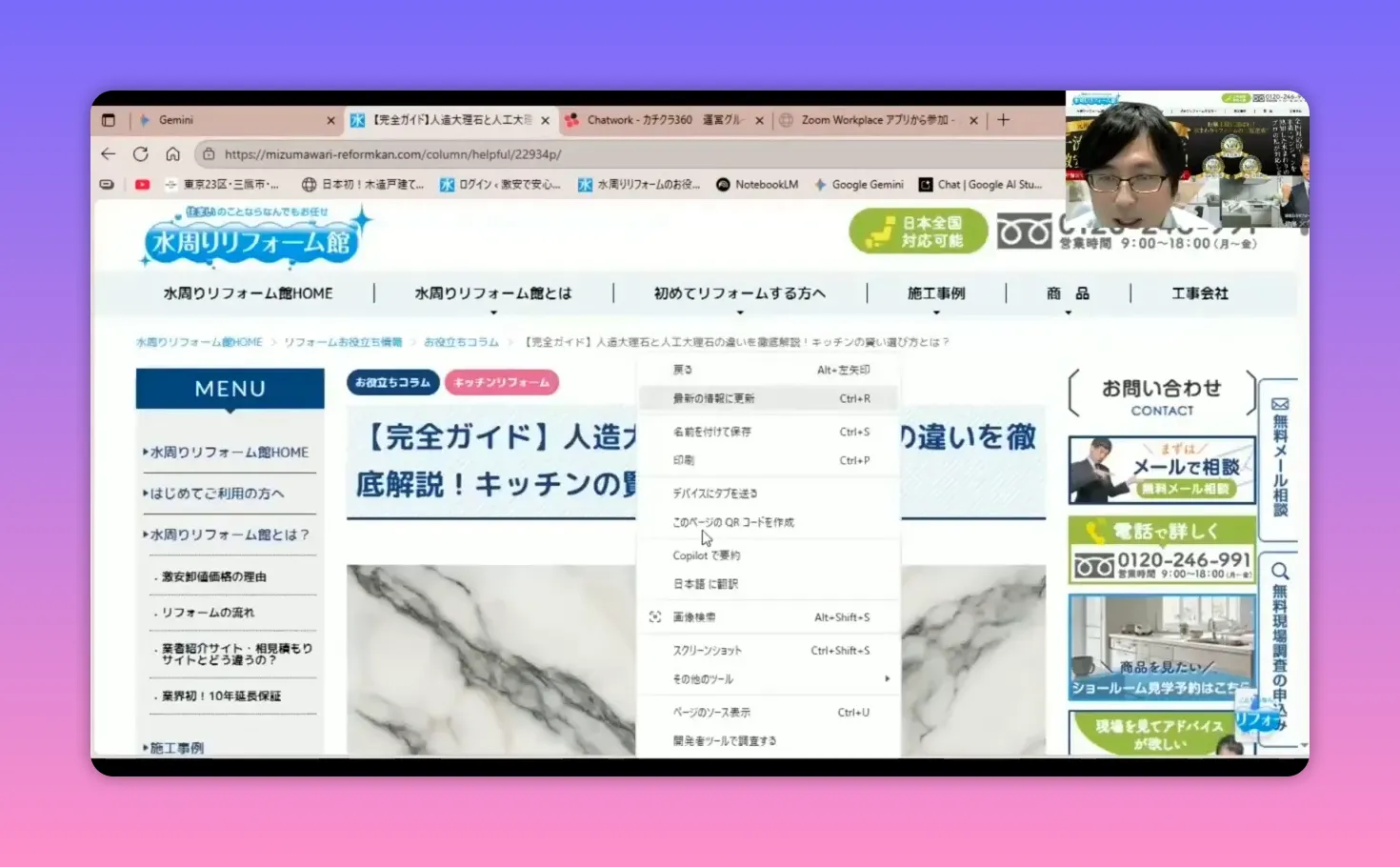The width and height of the screenshot is (1400, 867).
Task: Click the Home icon in the browser toolbar
Action: (x=172, y=153)
